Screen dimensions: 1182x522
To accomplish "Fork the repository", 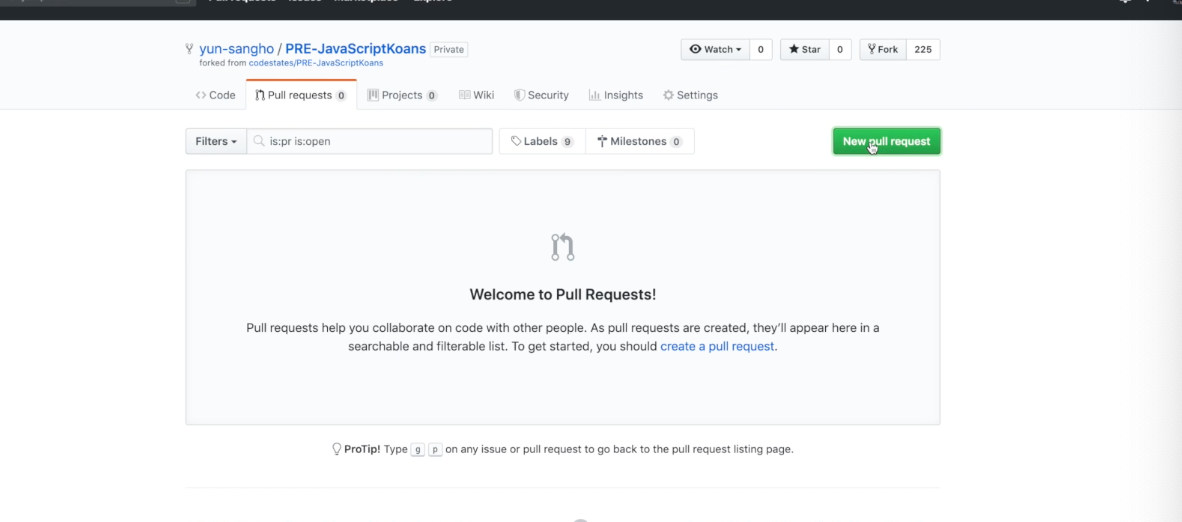I will pyautogui.click(x=883, y=50).
